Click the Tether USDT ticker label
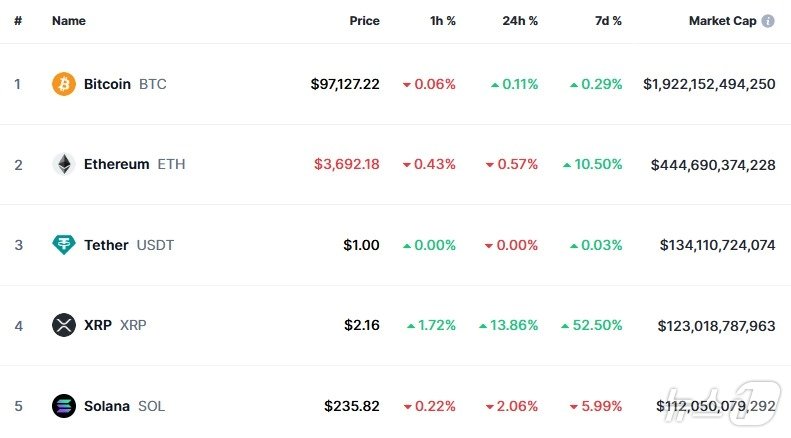791x438 pixels. coord(155,245)
